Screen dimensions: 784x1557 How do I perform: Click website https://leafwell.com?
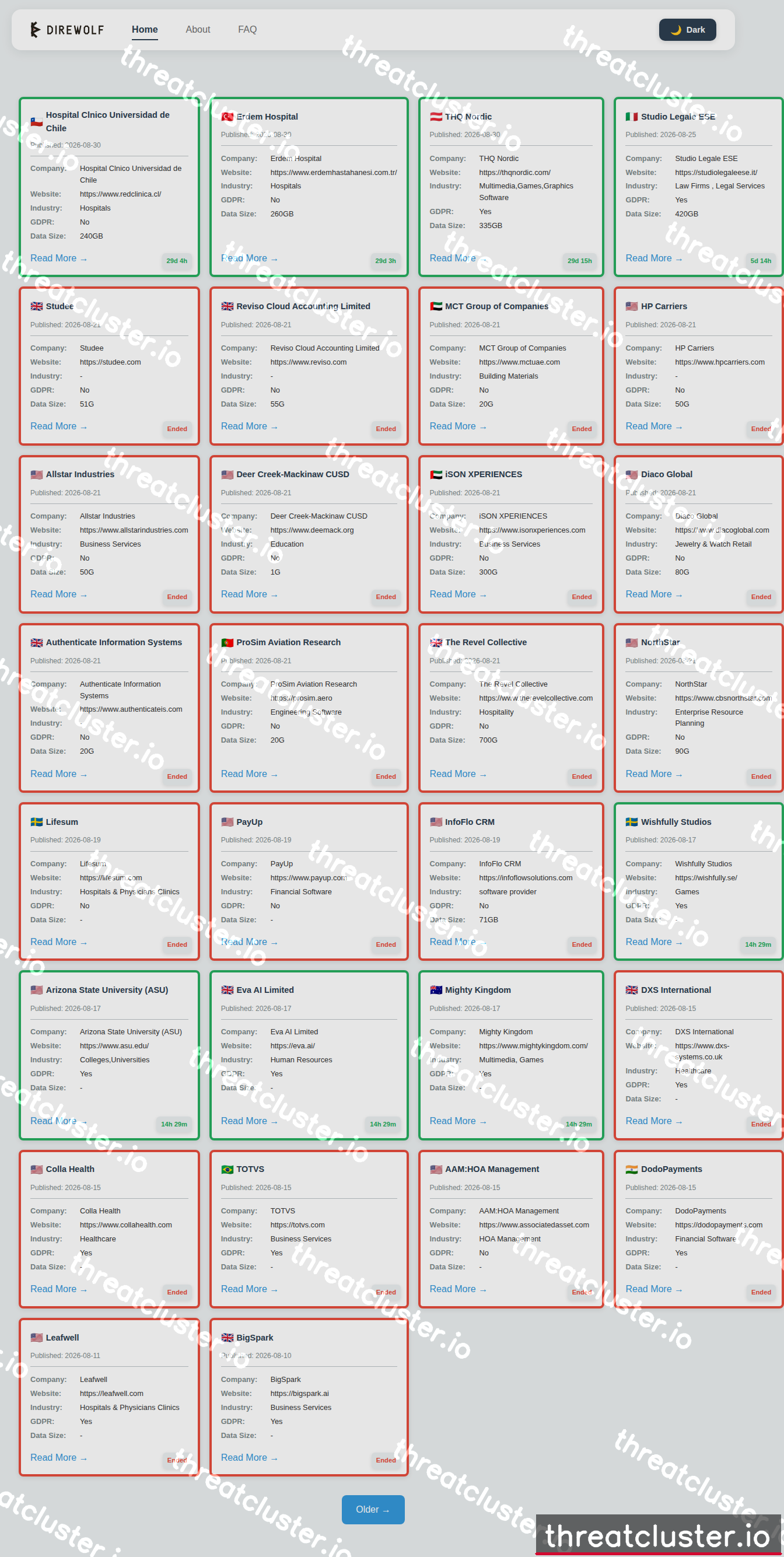click(112, 1393)
